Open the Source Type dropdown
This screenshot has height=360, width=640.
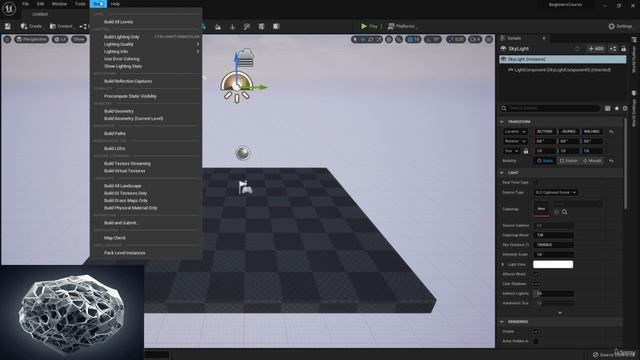(556, 192)
